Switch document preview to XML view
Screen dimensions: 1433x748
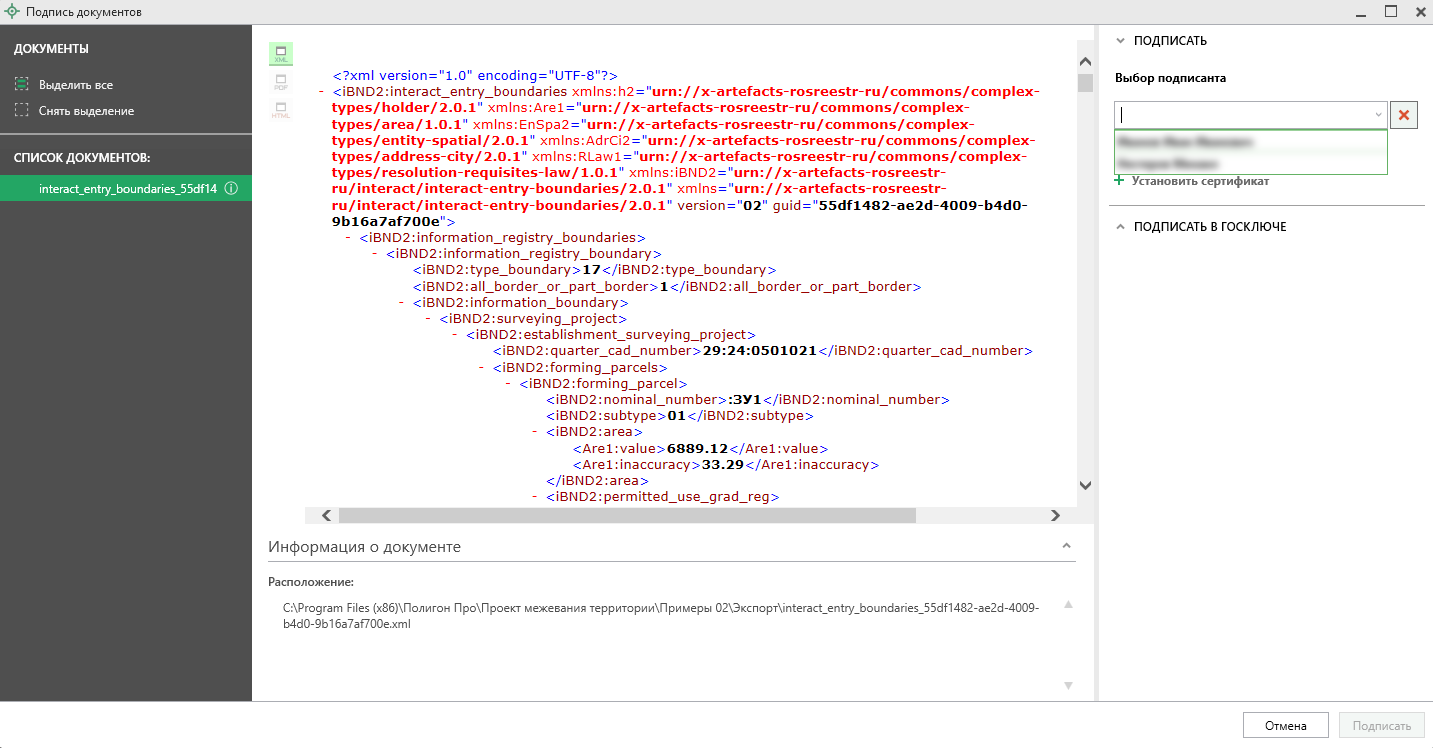pos(281,54)
